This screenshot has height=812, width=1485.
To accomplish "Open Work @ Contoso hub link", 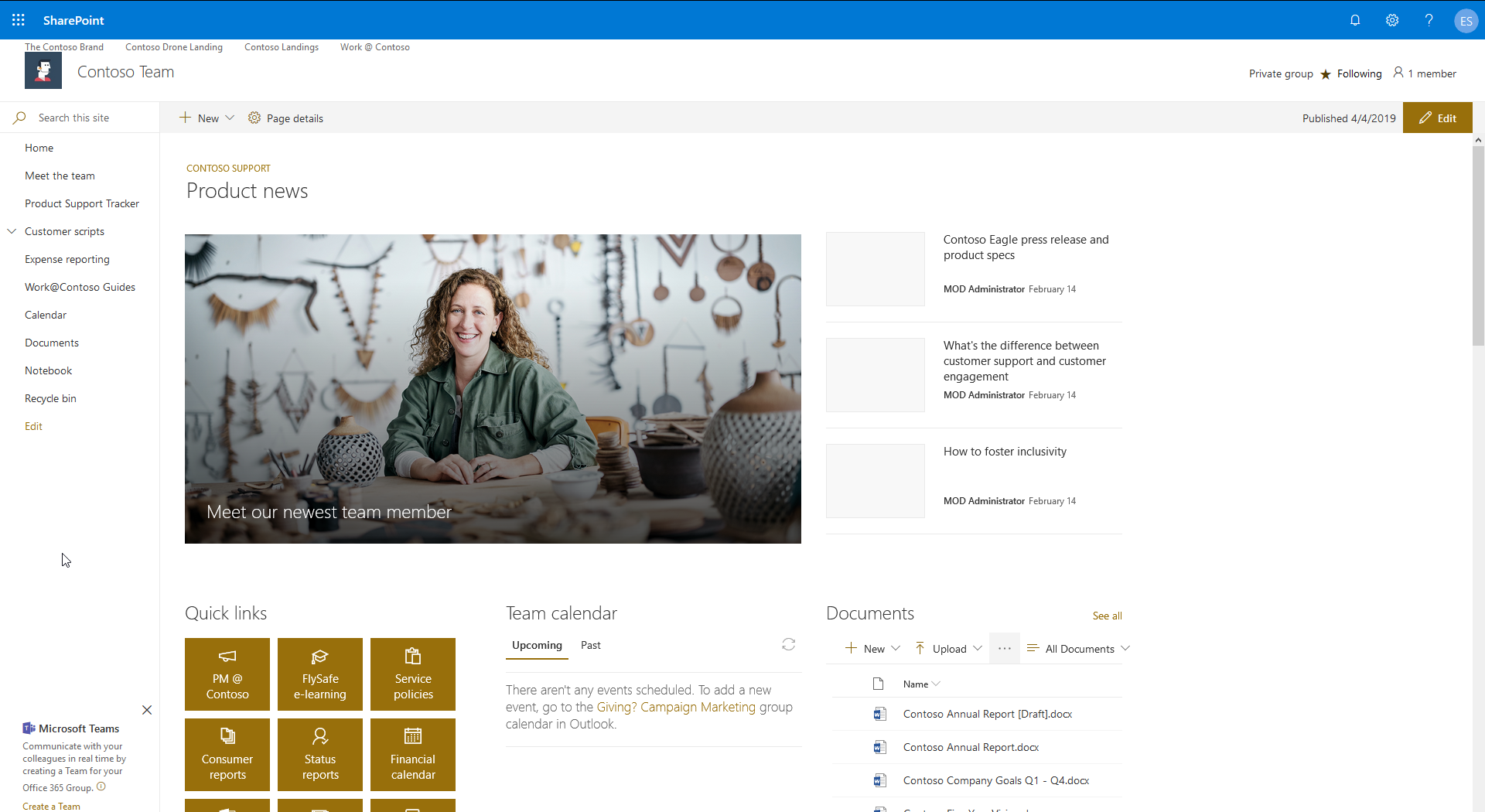I will pos(375,47).
